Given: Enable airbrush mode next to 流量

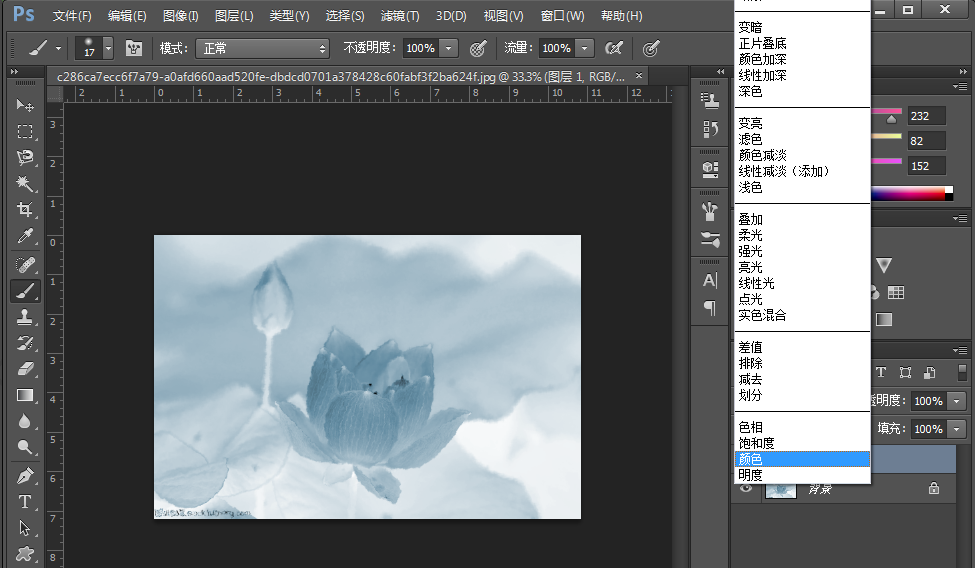Looking at the screenshot, I should 615,48.
